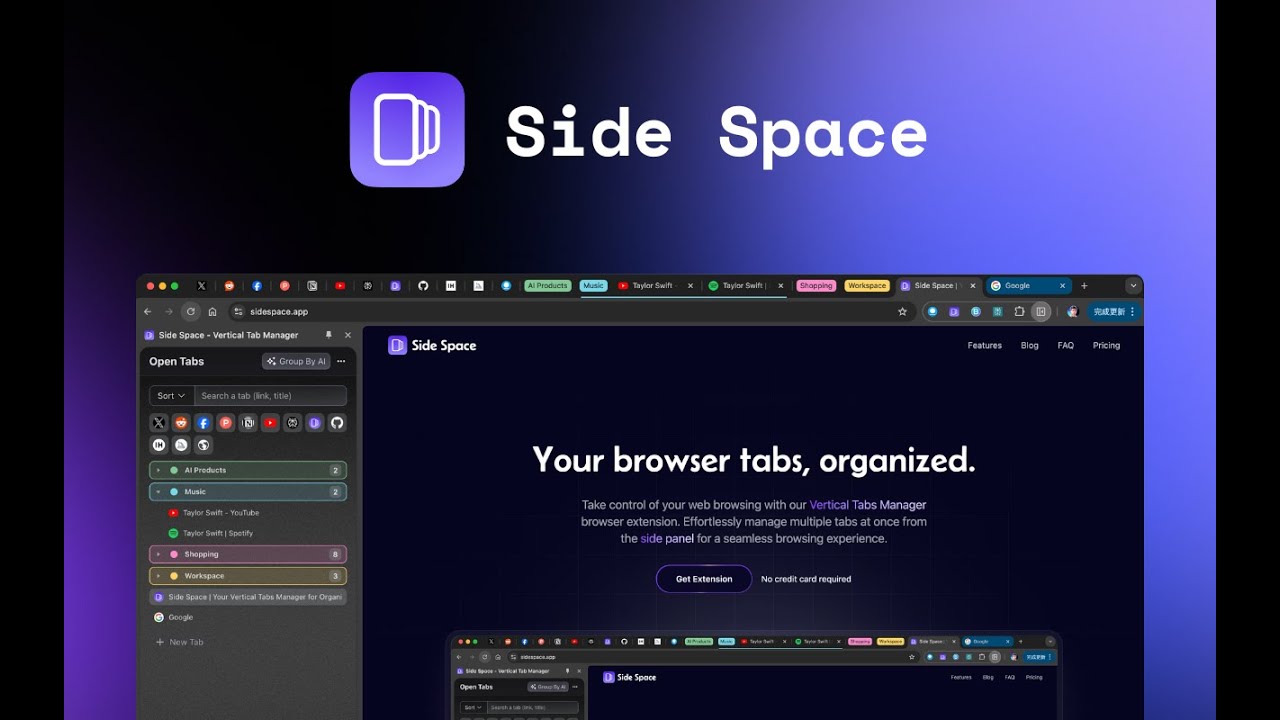Bookmark this page with the star icon
Image resolution: width=1280 pixels, height=720 pixels.
tap(902, 311)
